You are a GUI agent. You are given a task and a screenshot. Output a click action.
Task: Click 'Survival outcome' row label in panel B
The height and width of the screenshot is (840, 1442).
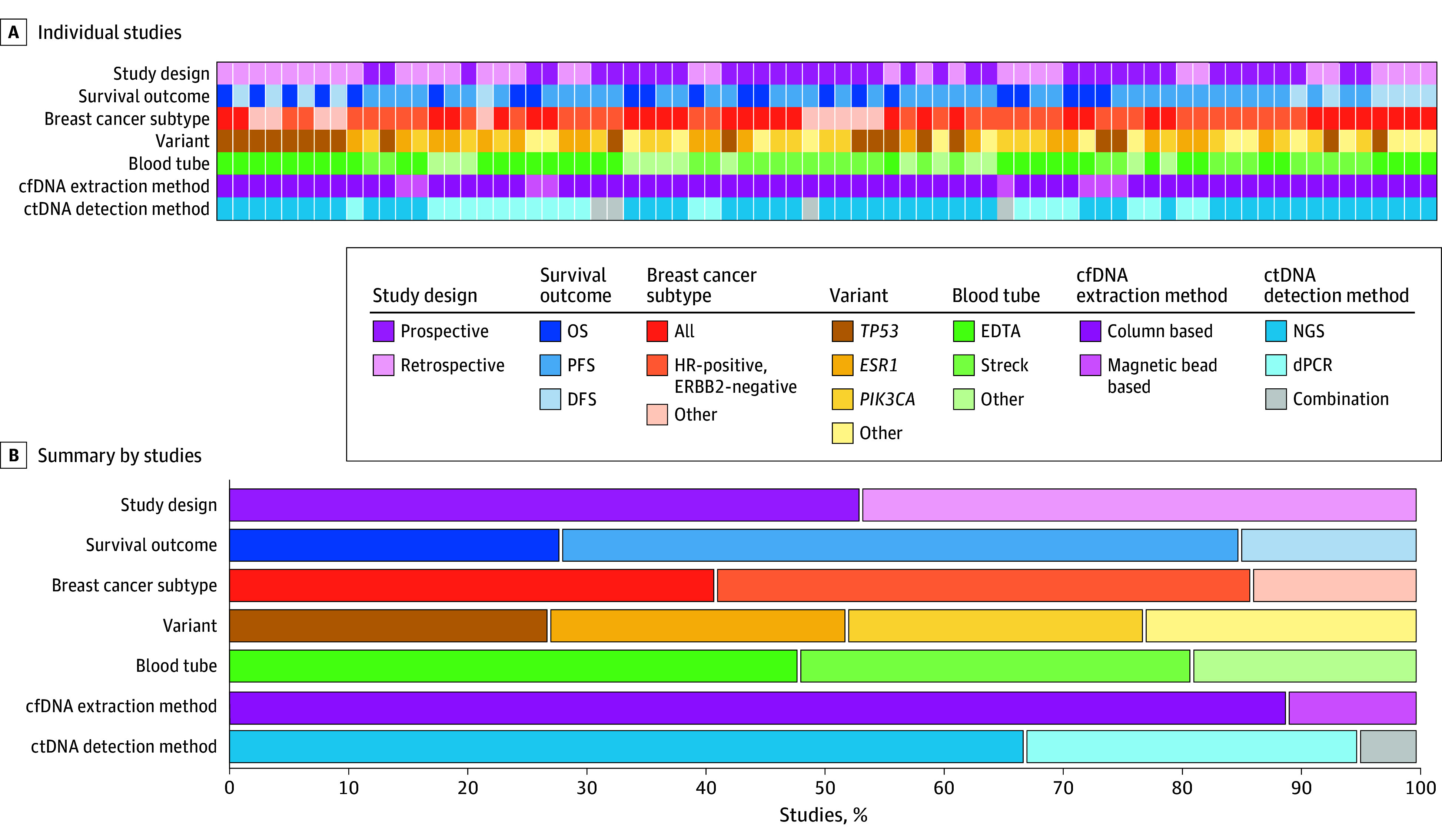[152, 545]
